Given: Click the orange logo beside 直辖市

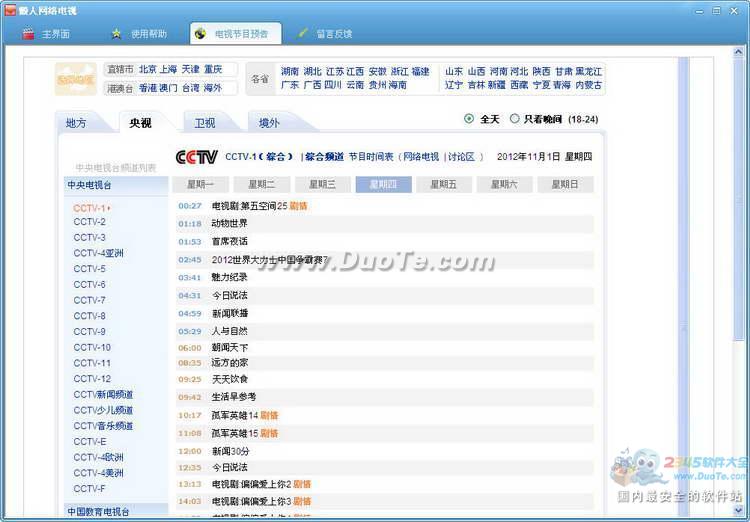Looking at the screenshot, I should point(76,79).
